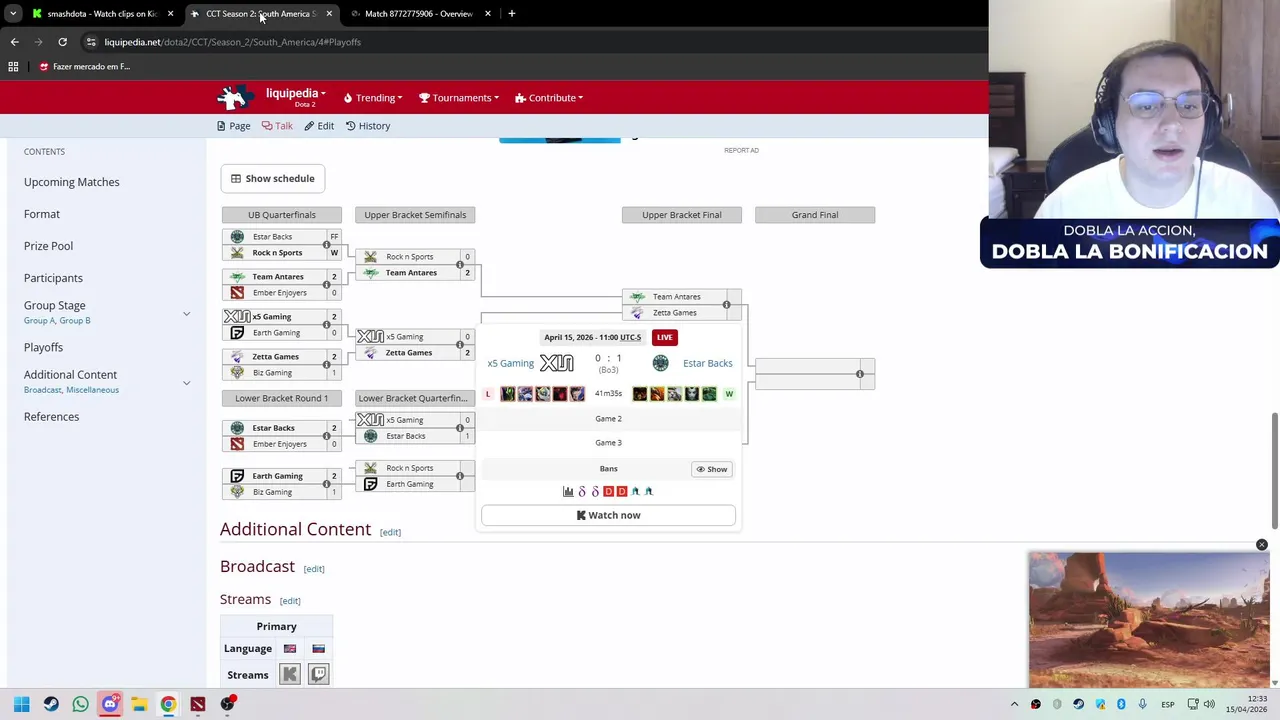The image size is (1280, 720).
Task: Collapse the Additional Content contents chevron
Action: click(x=186, y=383)
